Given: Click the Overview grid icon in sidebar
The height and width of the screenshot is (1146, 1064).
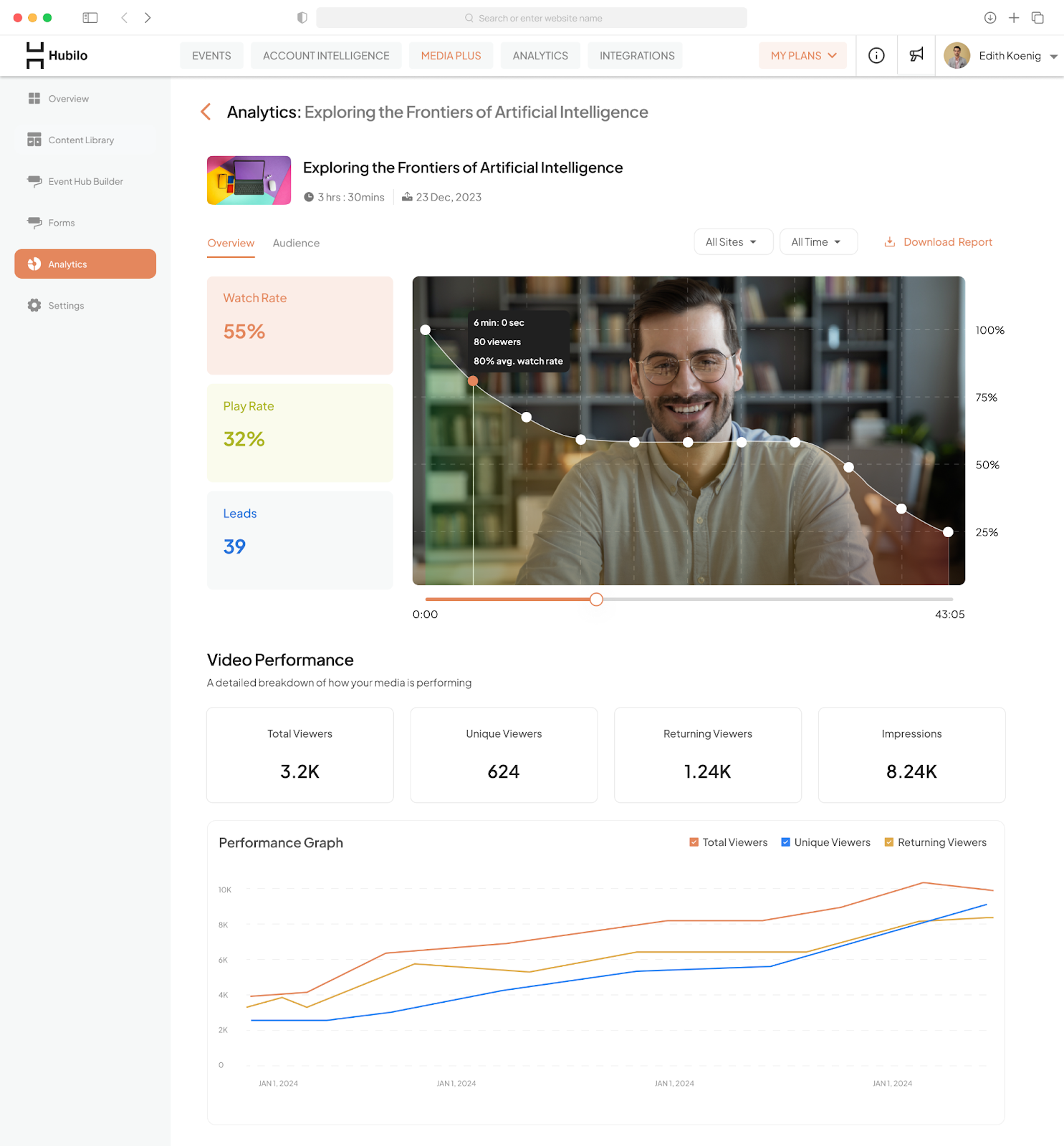Looking at the screenshot, I should tap(34, 98).
